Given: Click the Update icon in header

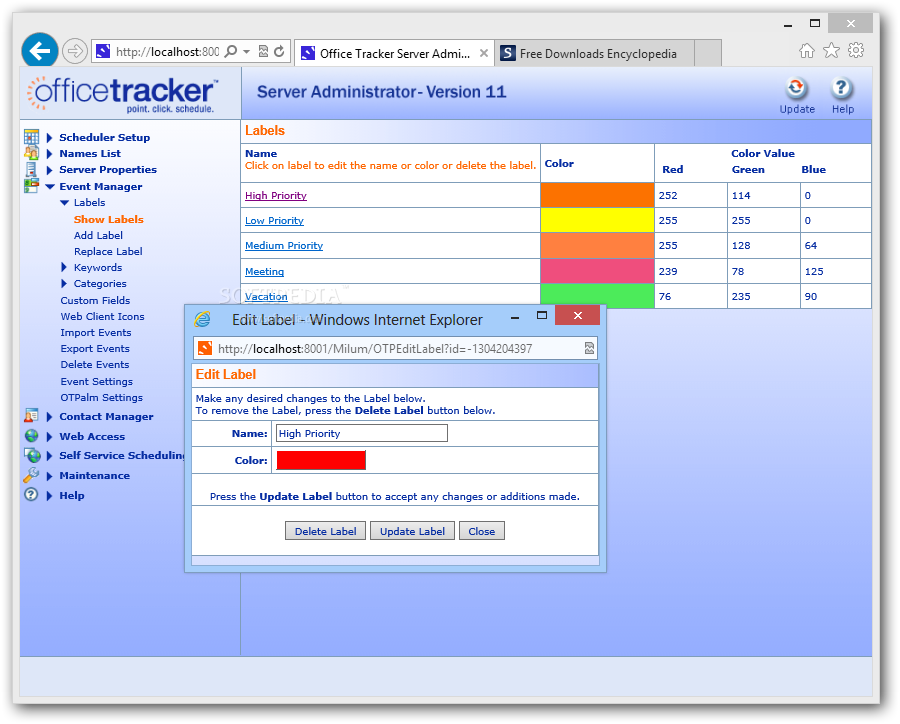Looking at the screenshot, I should tap(796, 89).
